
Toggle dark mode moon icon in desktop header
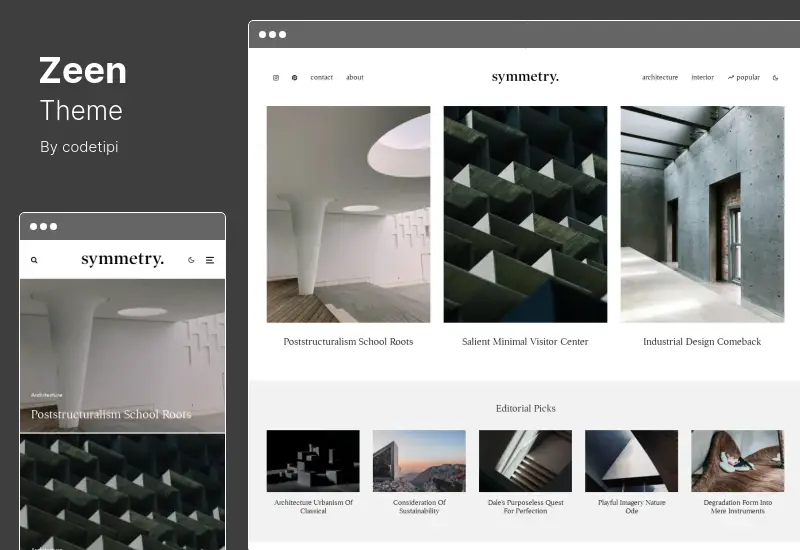pyautogui.click(x=776, y=78)
